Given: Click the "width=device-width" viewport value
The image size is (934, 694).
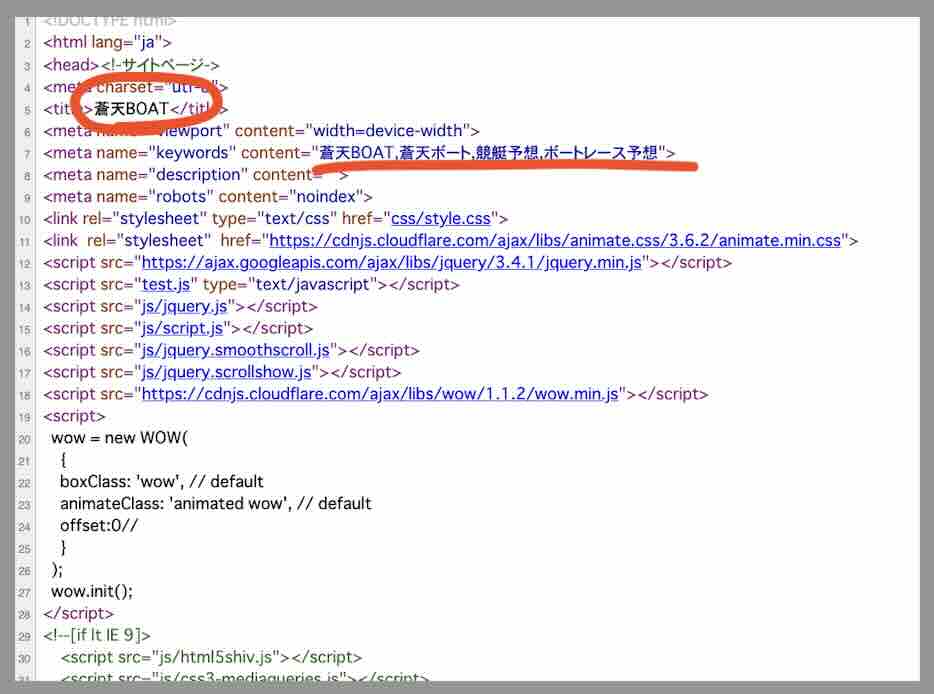Looking at the screenshot, I should coord(388,131).
